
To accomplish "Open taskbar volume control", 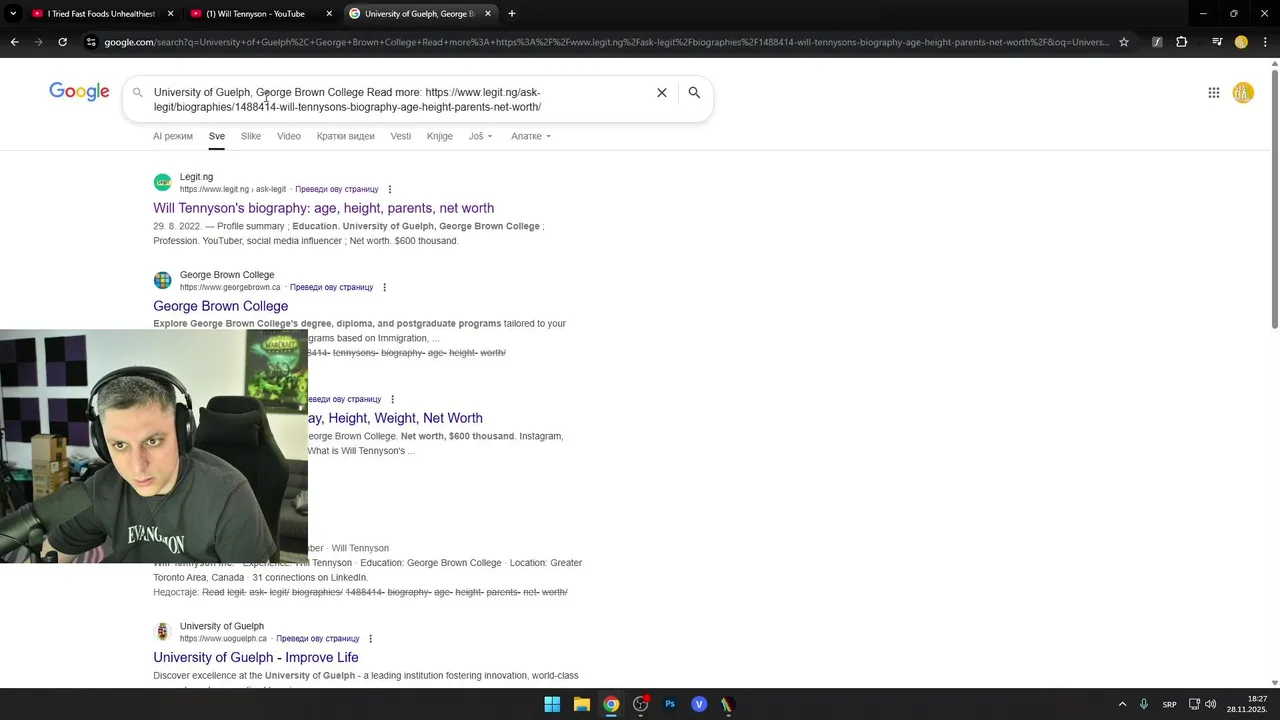I will pos(1211,704).
